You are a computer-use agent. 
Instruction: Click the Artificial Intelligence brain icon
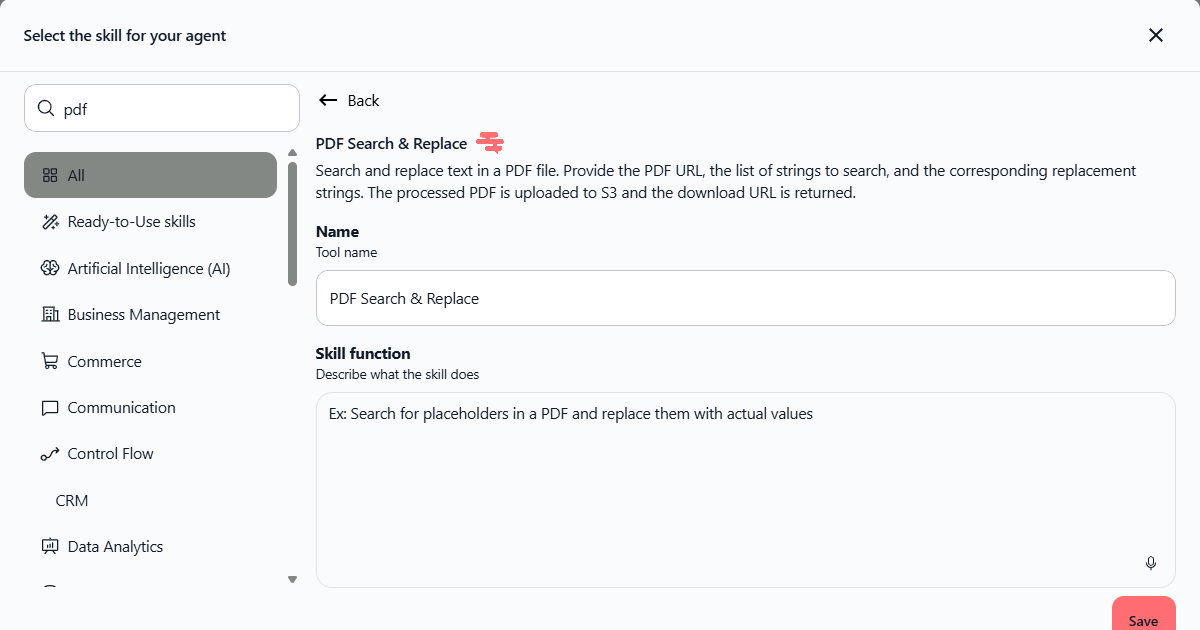(x=50, y=268)
